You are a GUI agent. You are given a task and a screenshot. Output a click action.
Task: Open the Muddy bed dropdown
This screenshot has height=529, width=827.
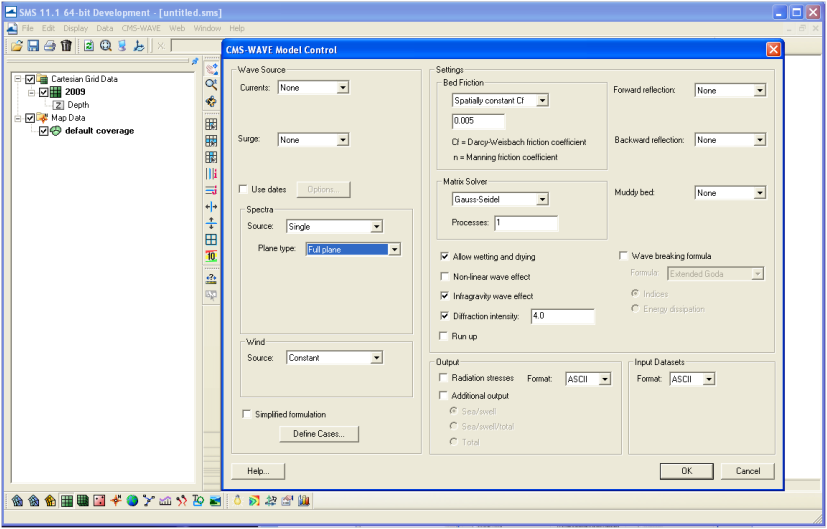pos(730,193)
